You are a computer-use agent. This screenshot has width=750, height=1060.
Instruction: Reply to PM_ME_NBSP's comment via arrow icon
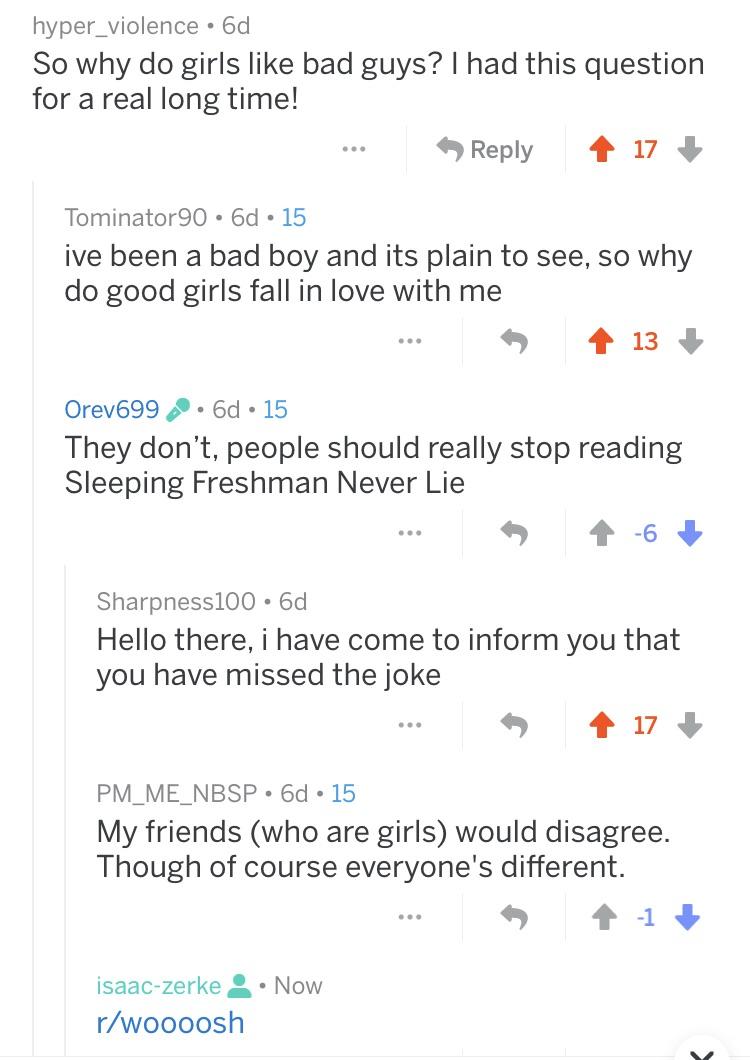click(514, 917)
